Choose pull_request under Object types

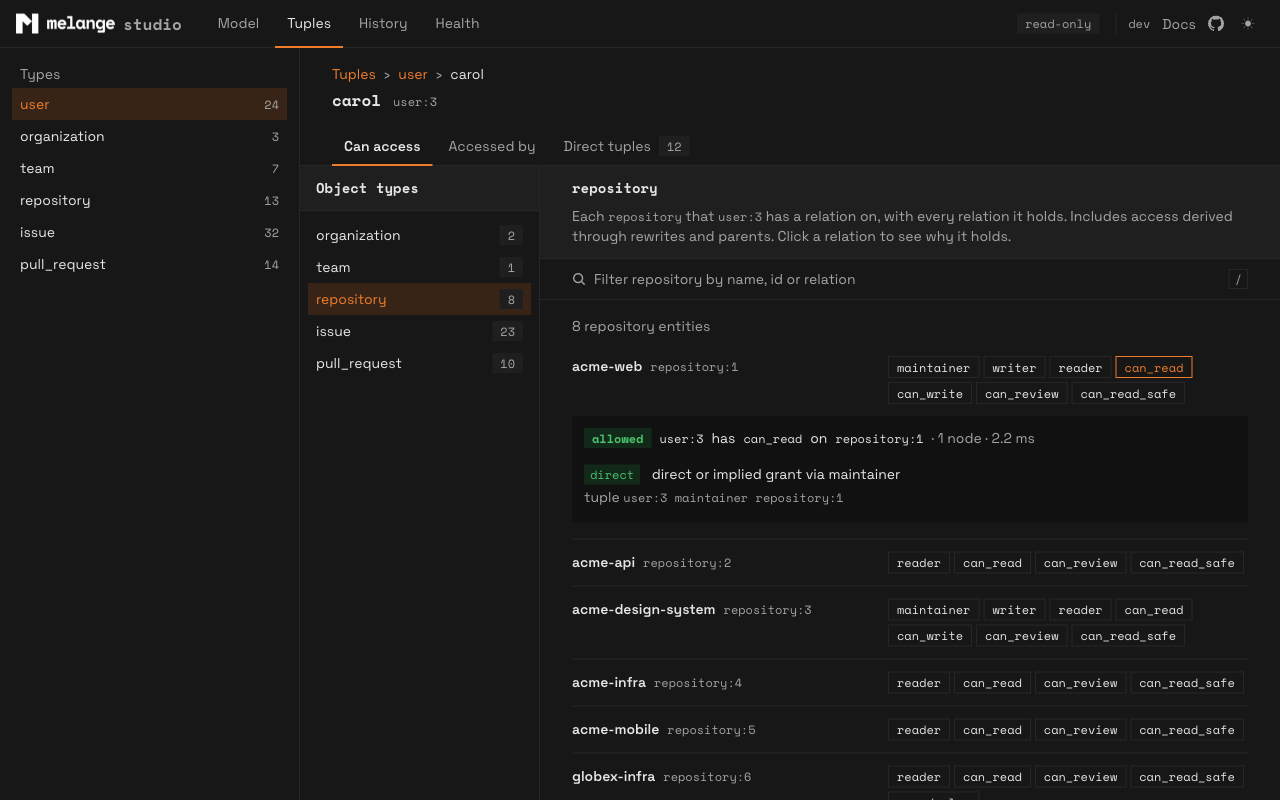(419, 363)
